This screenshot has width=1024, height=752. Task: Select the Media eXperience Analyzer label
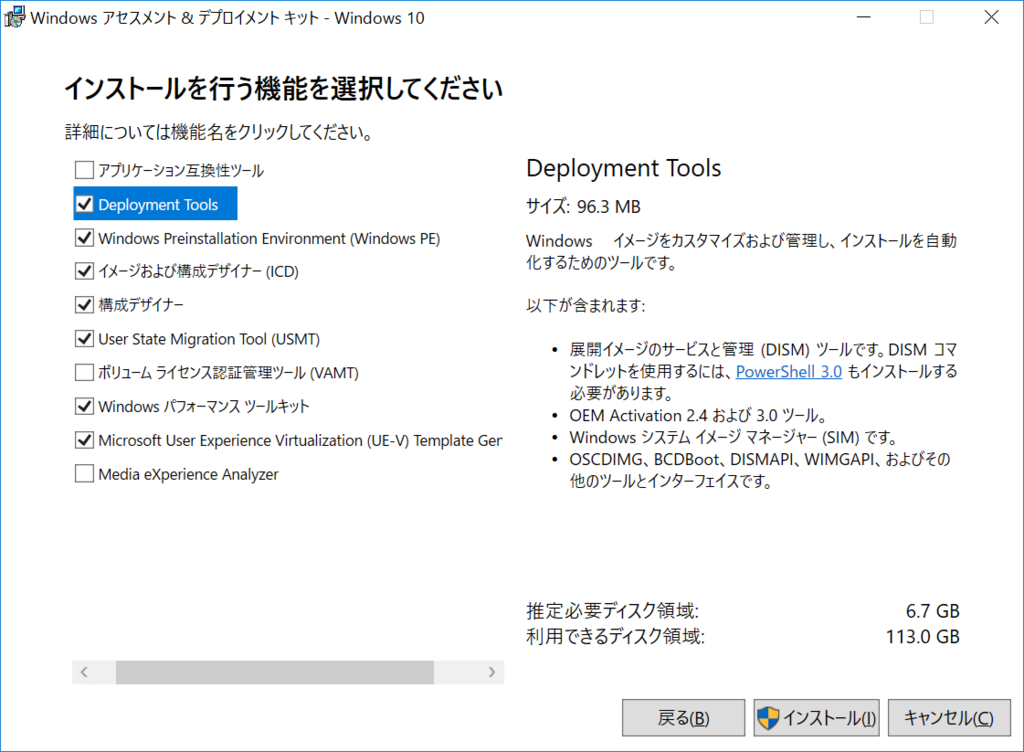pyautogui.click(x=188, y=475)
